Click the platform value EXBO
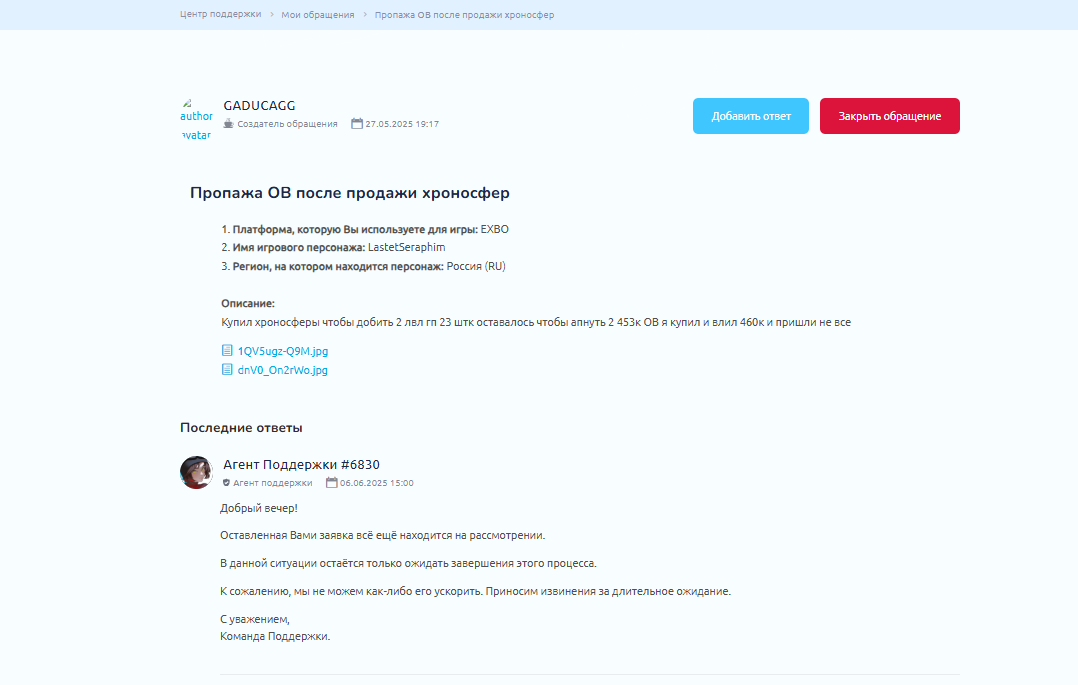Screen dimensions: 1078x685 pyautogui.click(x=494, y=230)
